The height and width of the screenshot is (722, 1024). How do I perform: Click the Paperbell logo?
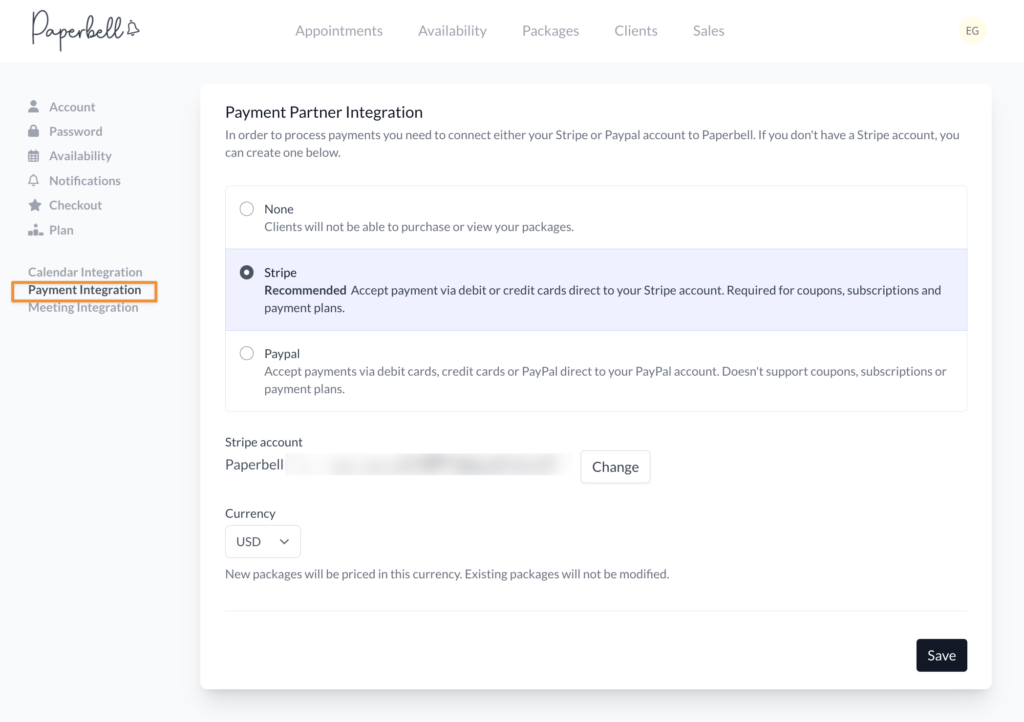point(85,30)
